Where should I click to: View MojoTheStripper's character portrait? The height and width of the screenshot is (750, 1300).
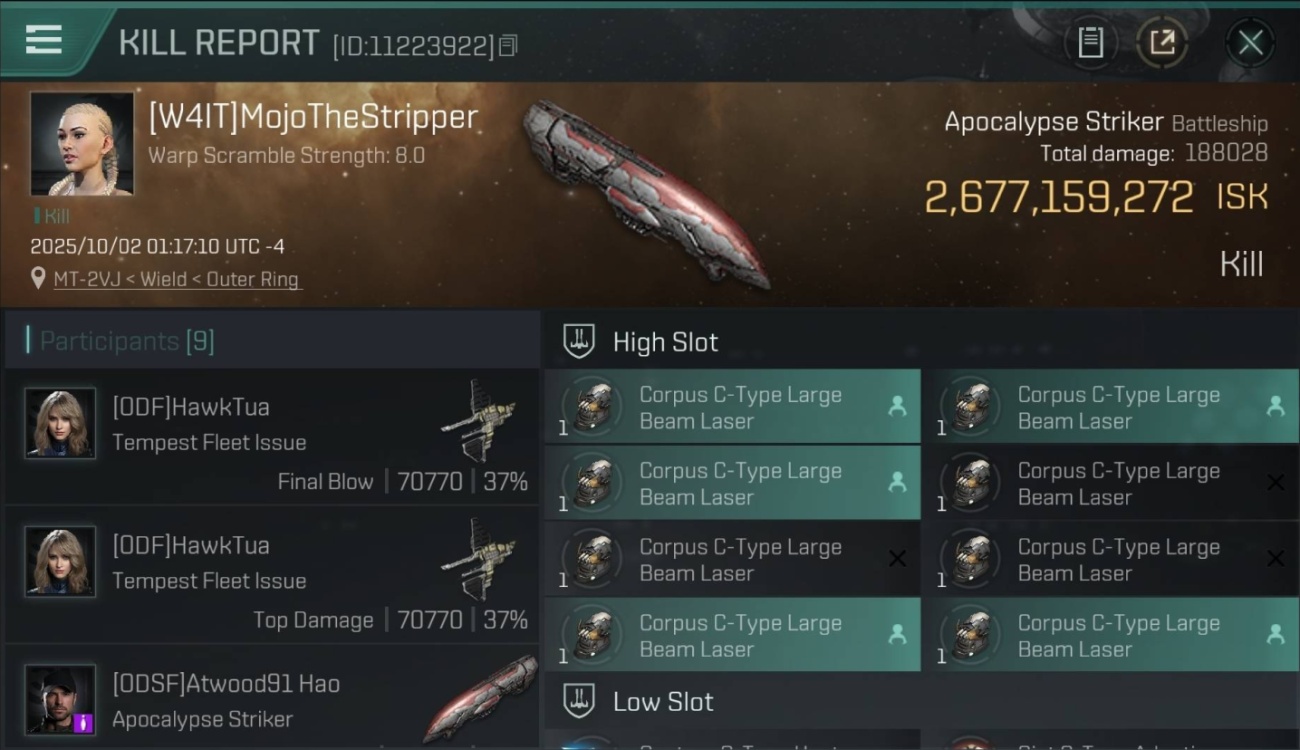(x=81, y=144)
